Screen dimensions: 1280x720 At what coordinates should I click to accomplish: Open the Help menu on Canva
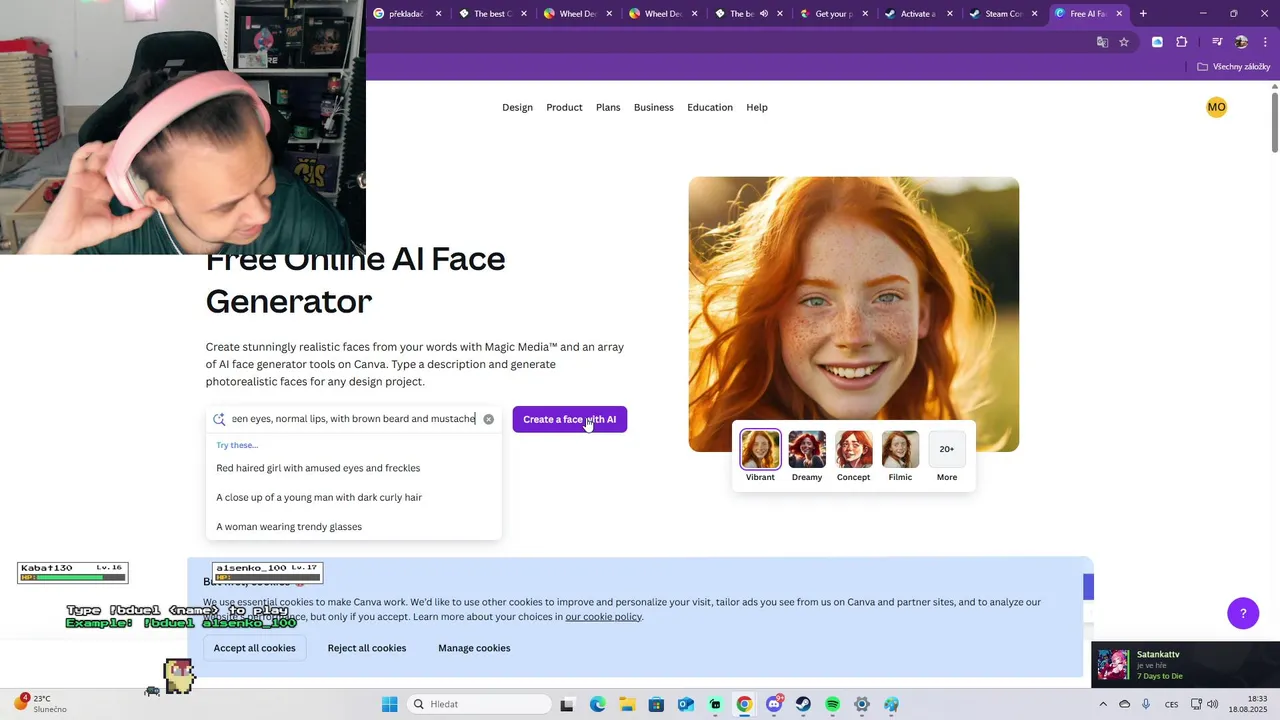[757, 108]
